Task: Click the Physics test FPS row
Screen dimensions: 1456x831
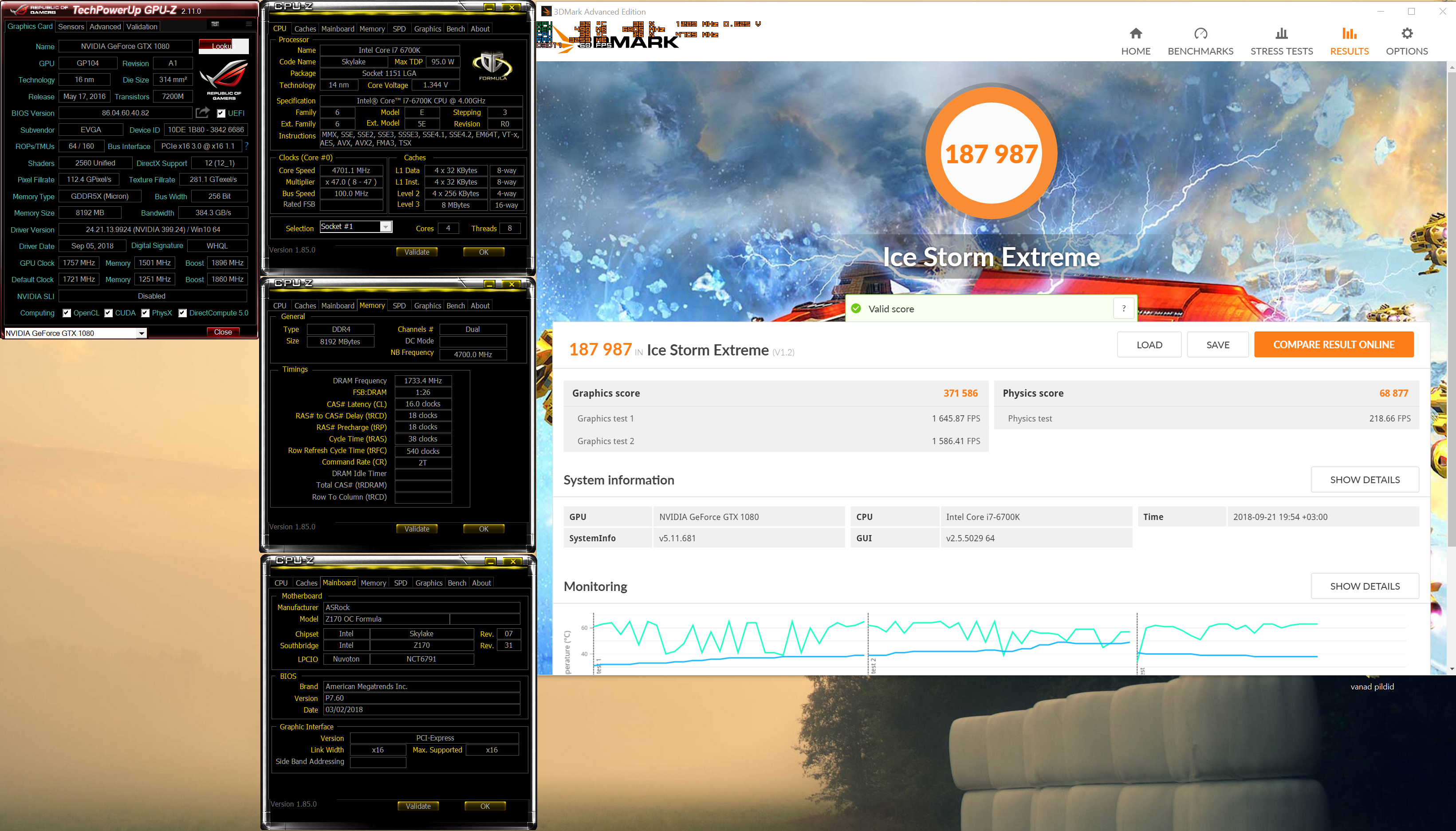Action: click(1207, 418)
